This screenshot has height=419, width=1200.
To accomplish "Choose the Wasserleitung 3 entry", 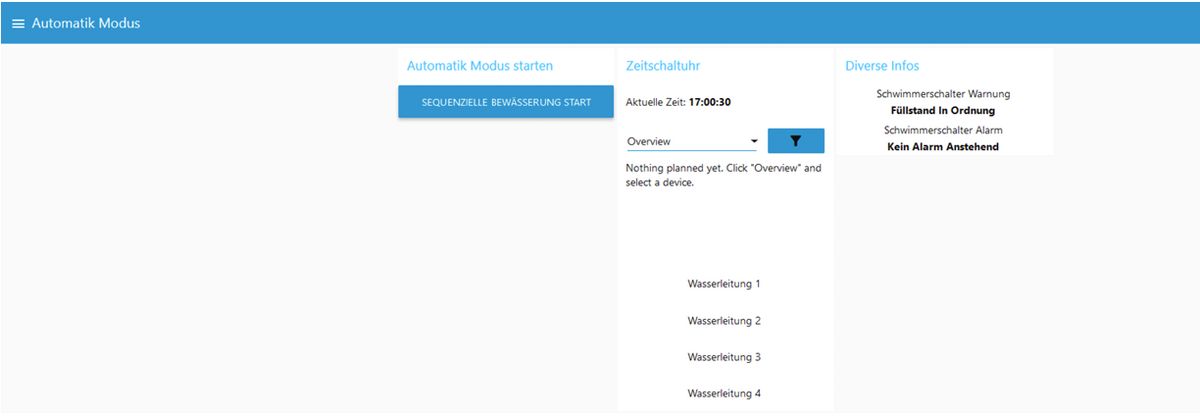I will tap(724, 357).
